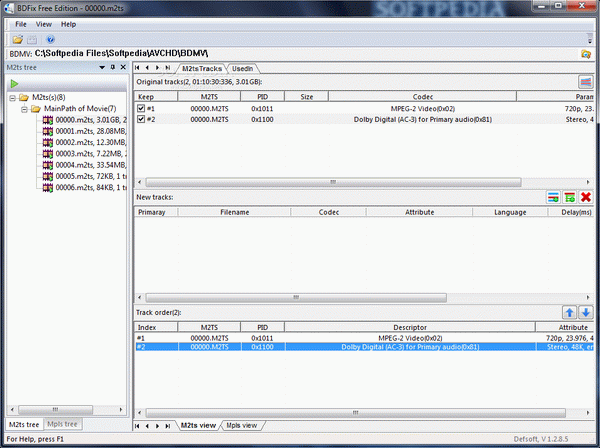This screenshot has height=448, width=600.
Task: Select the M2ts tree bottom tab
Action: (24, 424)
